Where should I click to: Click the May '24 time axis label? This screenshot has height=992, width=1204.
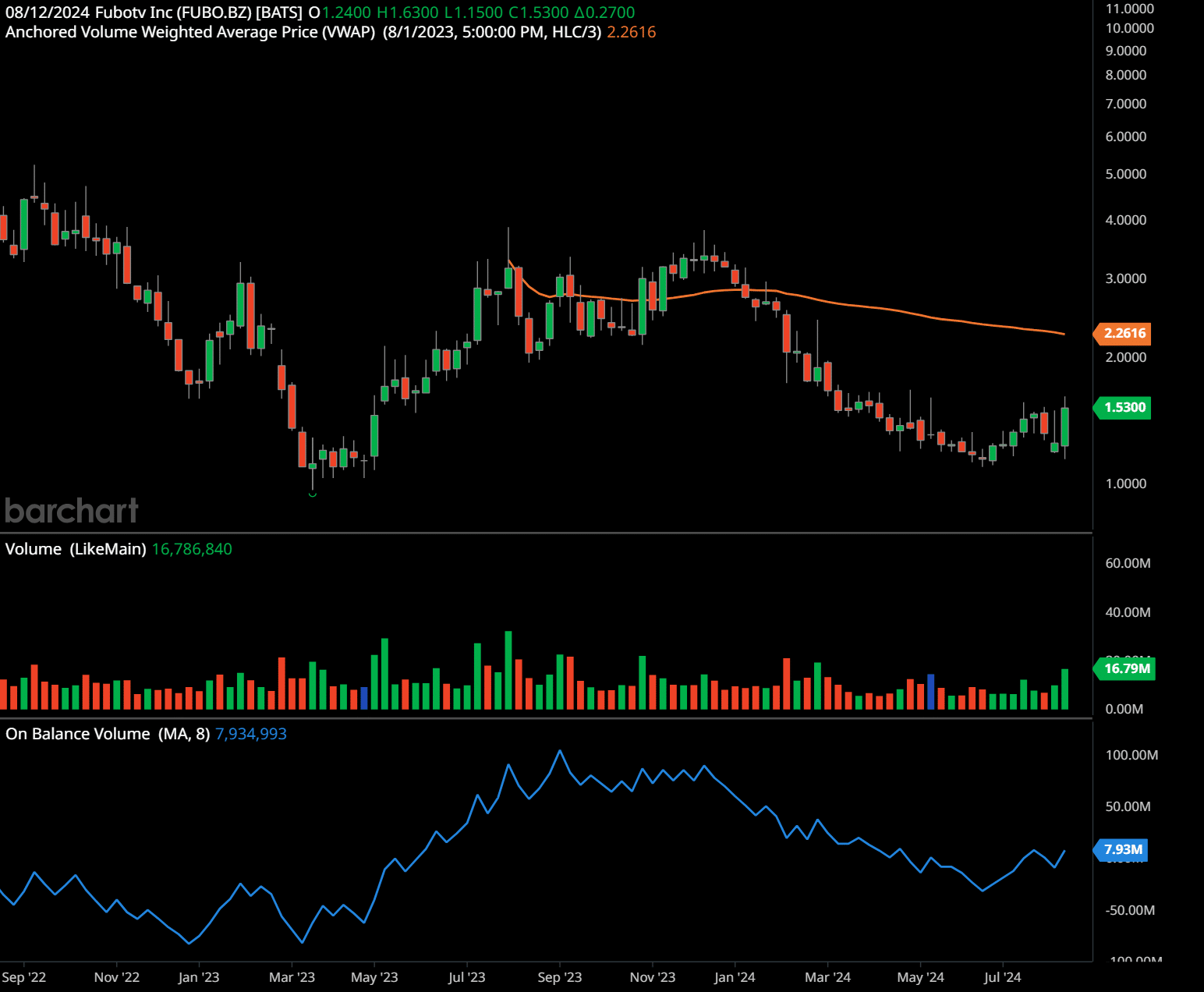921,977
